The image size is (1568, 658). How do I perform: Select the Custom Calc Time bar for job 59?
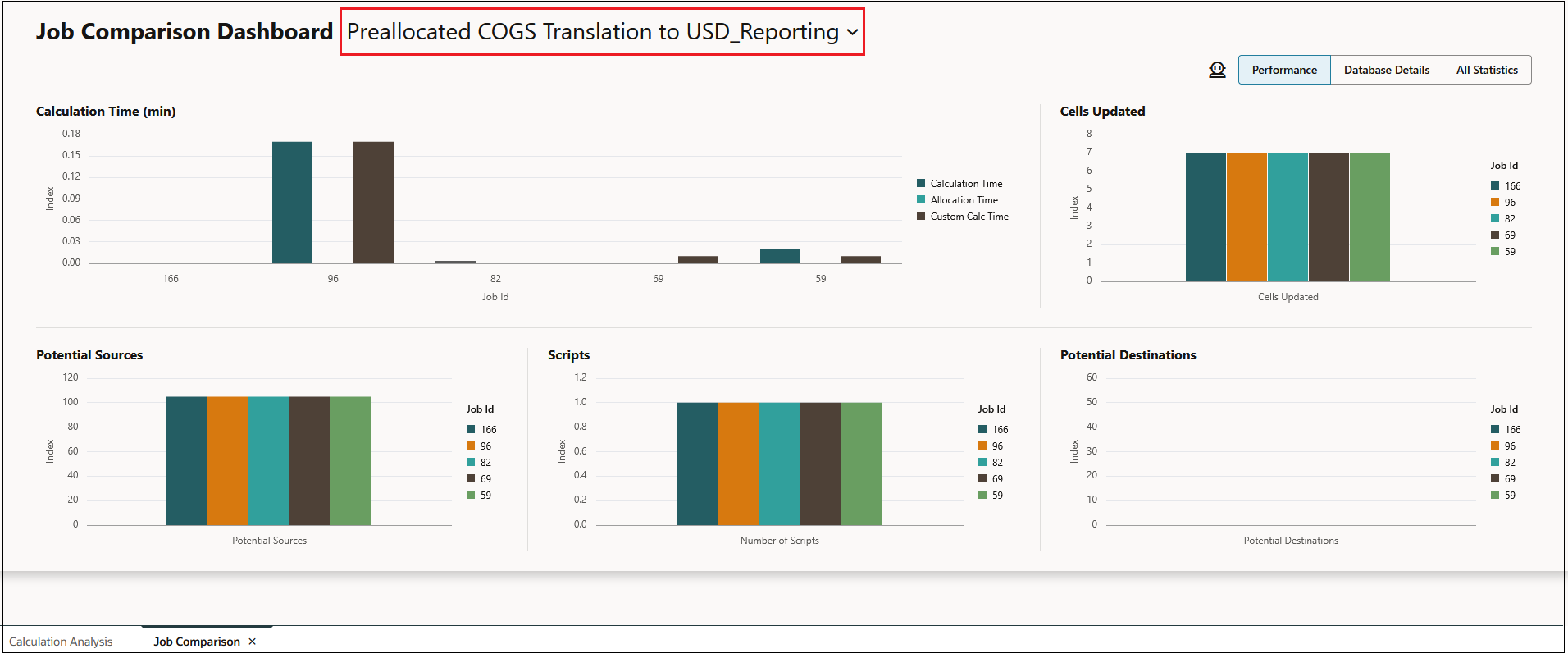(x=861, y=259)
